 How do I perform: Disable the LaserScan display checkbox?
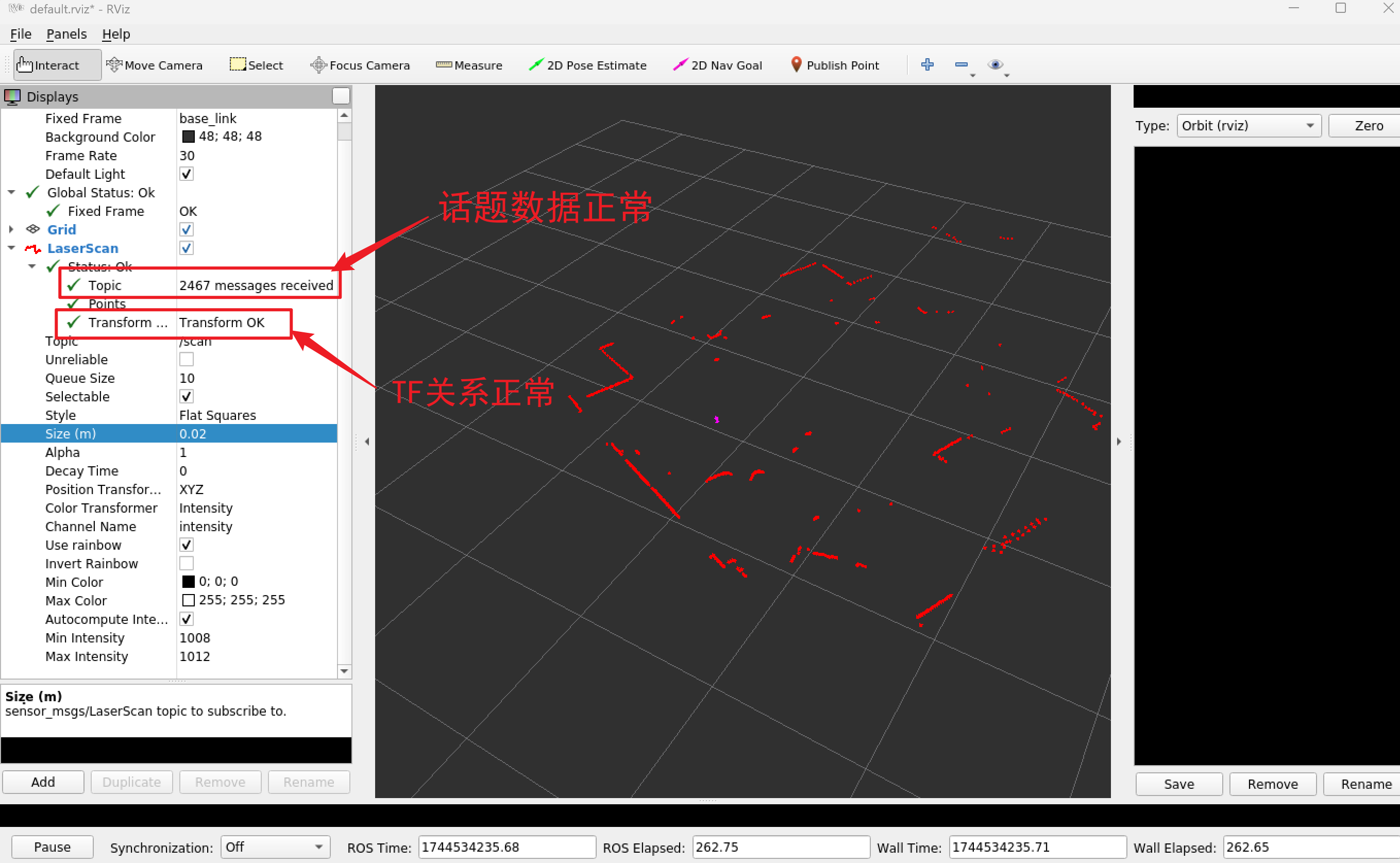pyautogui.click(x=186, y=248)
